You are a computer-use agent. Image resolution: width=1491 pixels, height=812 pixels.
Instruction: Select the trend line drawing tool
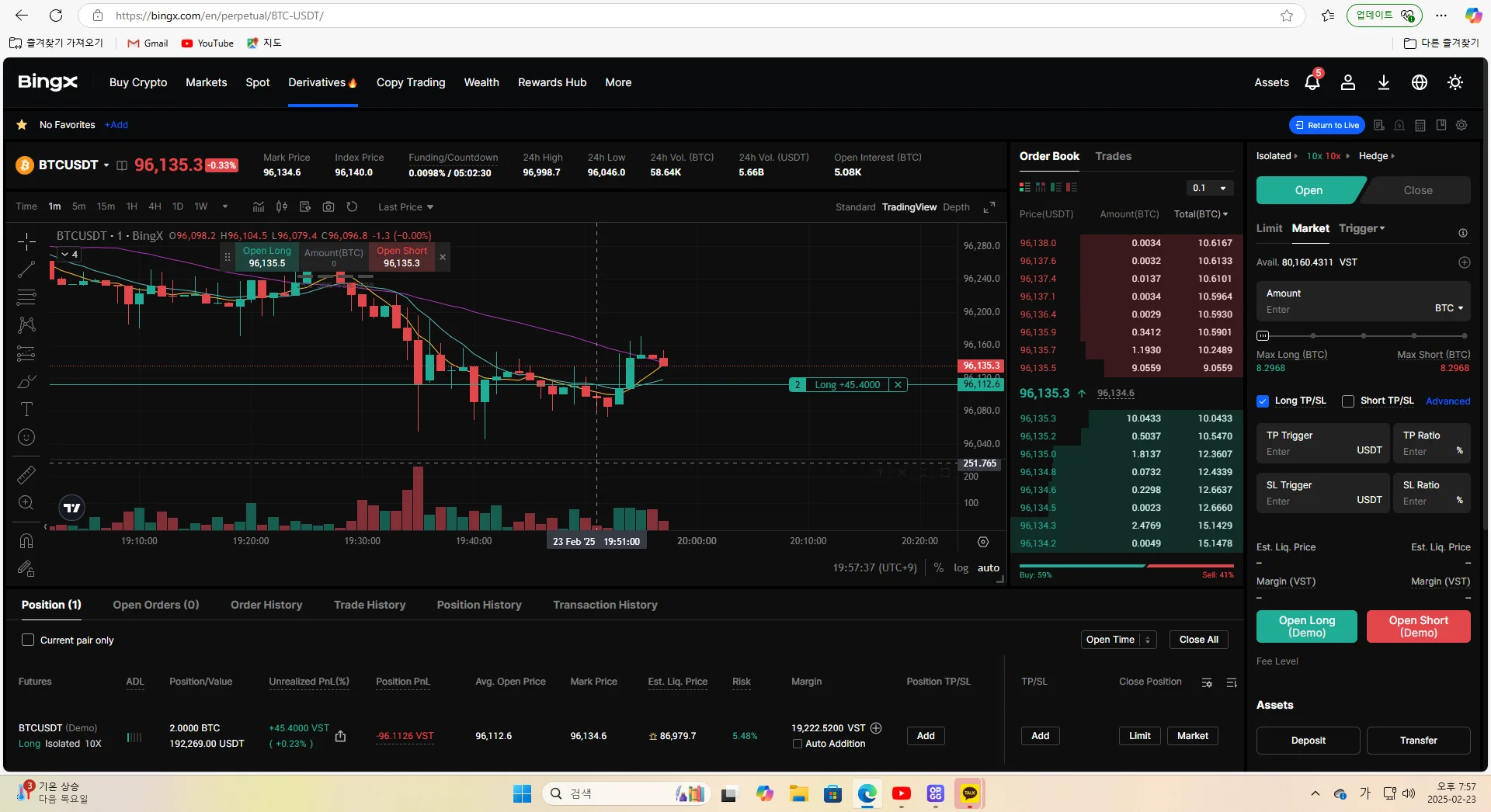(x=26, y=269)
